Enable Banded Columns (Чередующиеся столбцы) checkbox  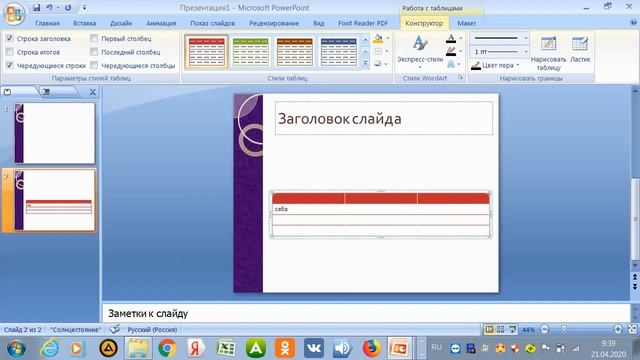(94, 65)
